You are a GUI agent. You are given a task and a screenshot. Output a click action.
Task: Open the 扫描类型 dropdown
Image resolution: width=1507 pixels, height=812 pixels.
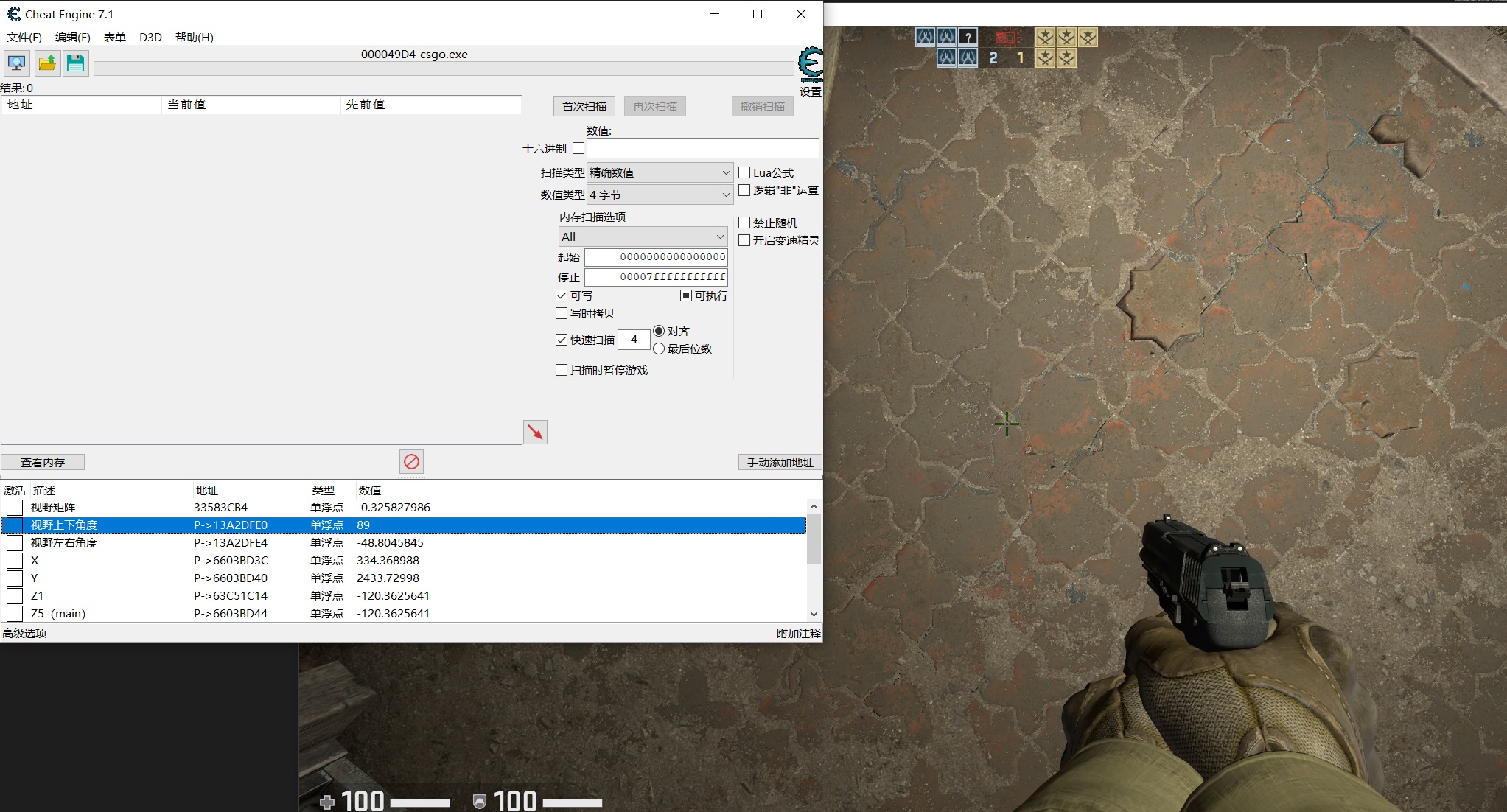[660, 172]
